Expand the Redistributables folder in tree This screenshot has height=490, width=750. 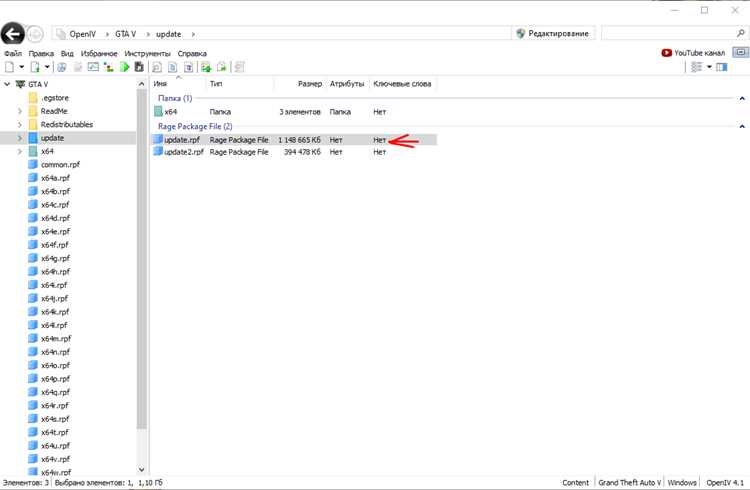pos(20,124)
